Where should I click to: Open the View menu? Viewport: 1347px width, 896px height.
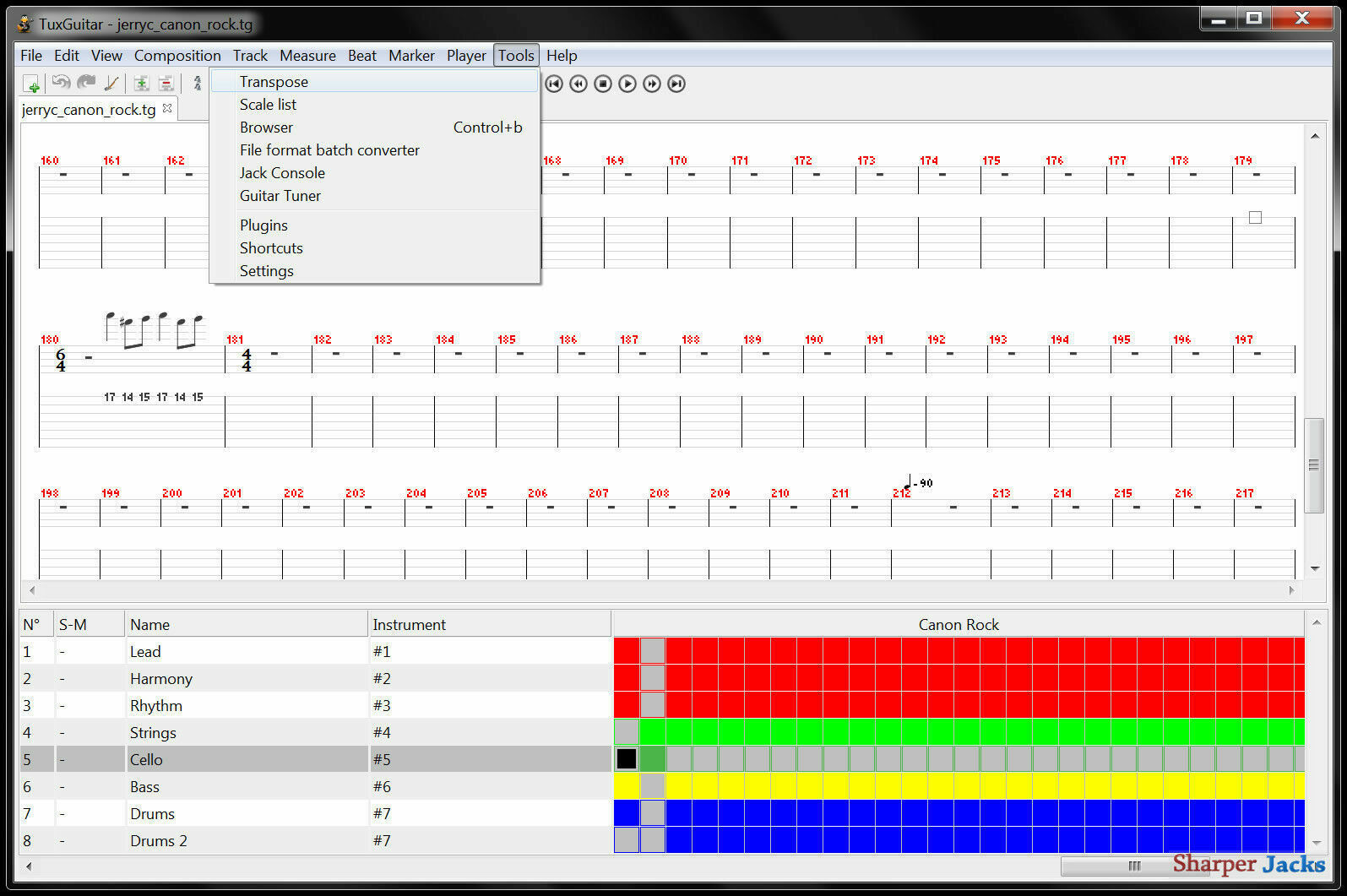click(x=106, y=56)
